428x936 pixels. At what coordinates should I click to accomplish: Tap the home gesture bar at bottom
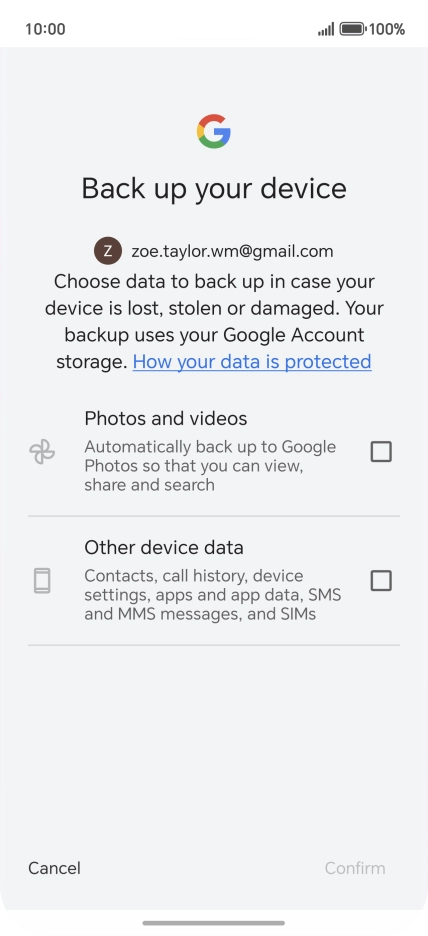pos(214,923)
